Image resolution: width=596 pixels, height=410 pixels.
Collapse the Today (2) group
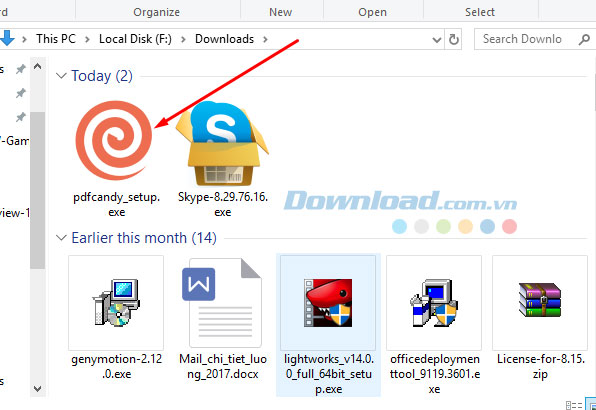(x=61, y=76)
